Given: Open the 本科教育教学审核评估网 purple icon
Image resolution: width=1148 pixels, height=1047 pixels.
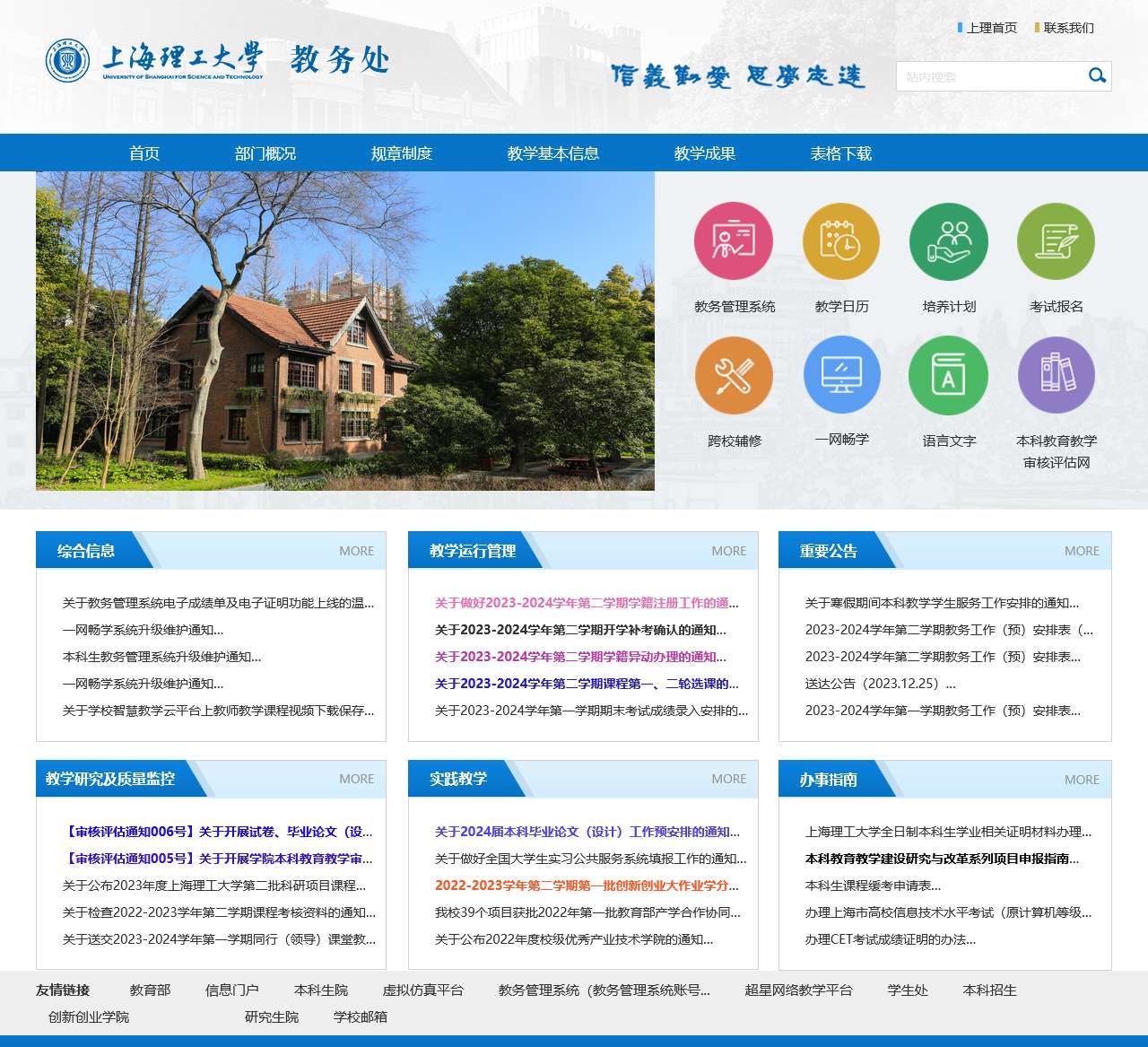Looking at the screenshot, I should (1056, 376).
